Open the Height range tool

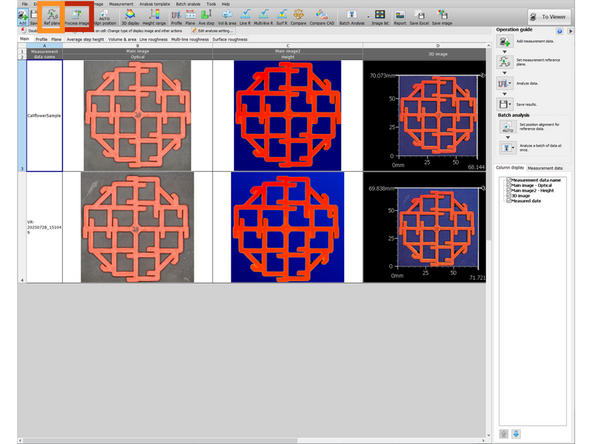coord(154,17)
